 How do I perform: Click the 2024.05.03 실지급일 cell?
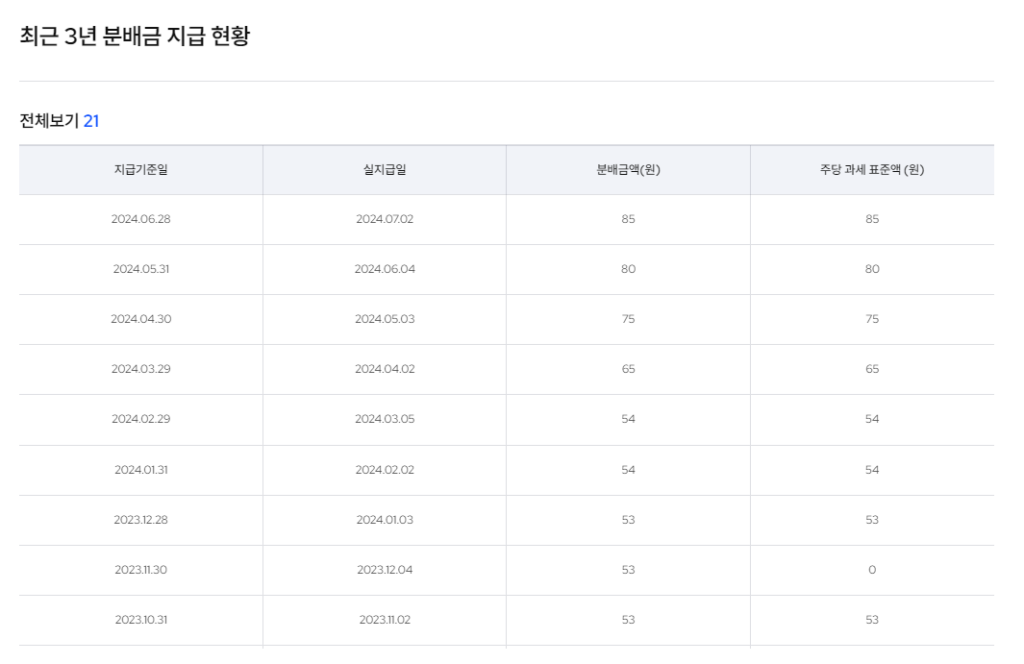click(x=384, y=319)
